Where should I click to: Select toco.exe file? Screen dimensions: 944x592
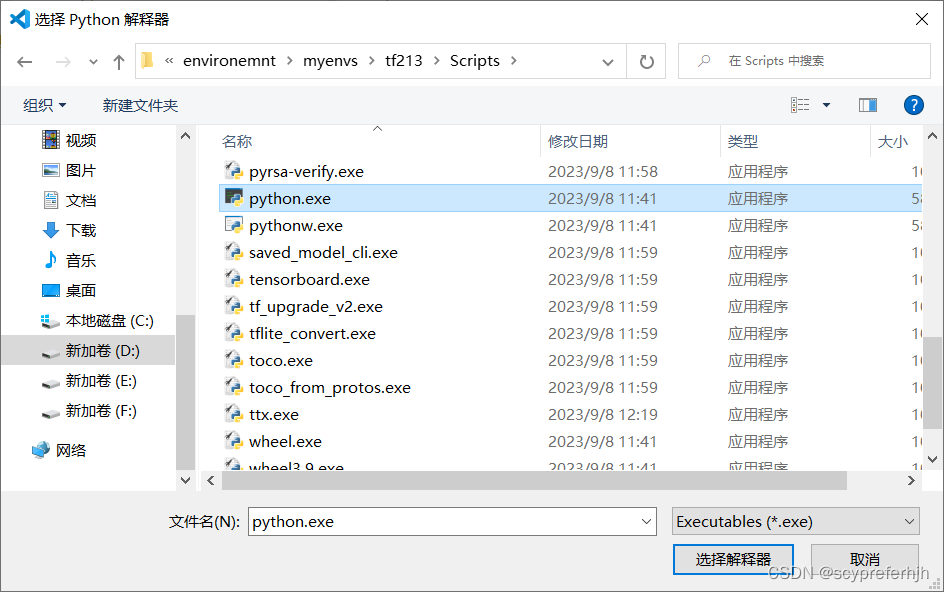coord(281,361)
